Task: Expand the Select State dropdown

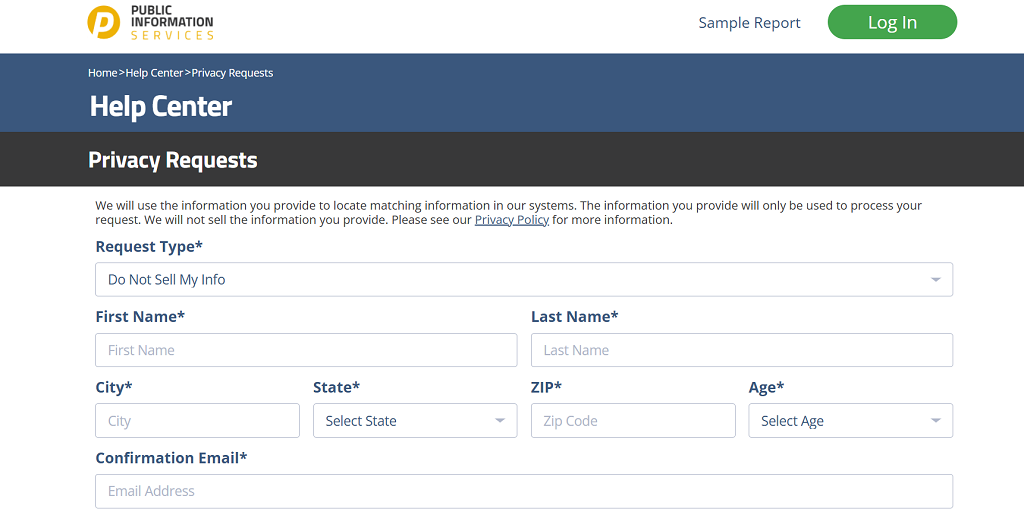Action: 400,421
